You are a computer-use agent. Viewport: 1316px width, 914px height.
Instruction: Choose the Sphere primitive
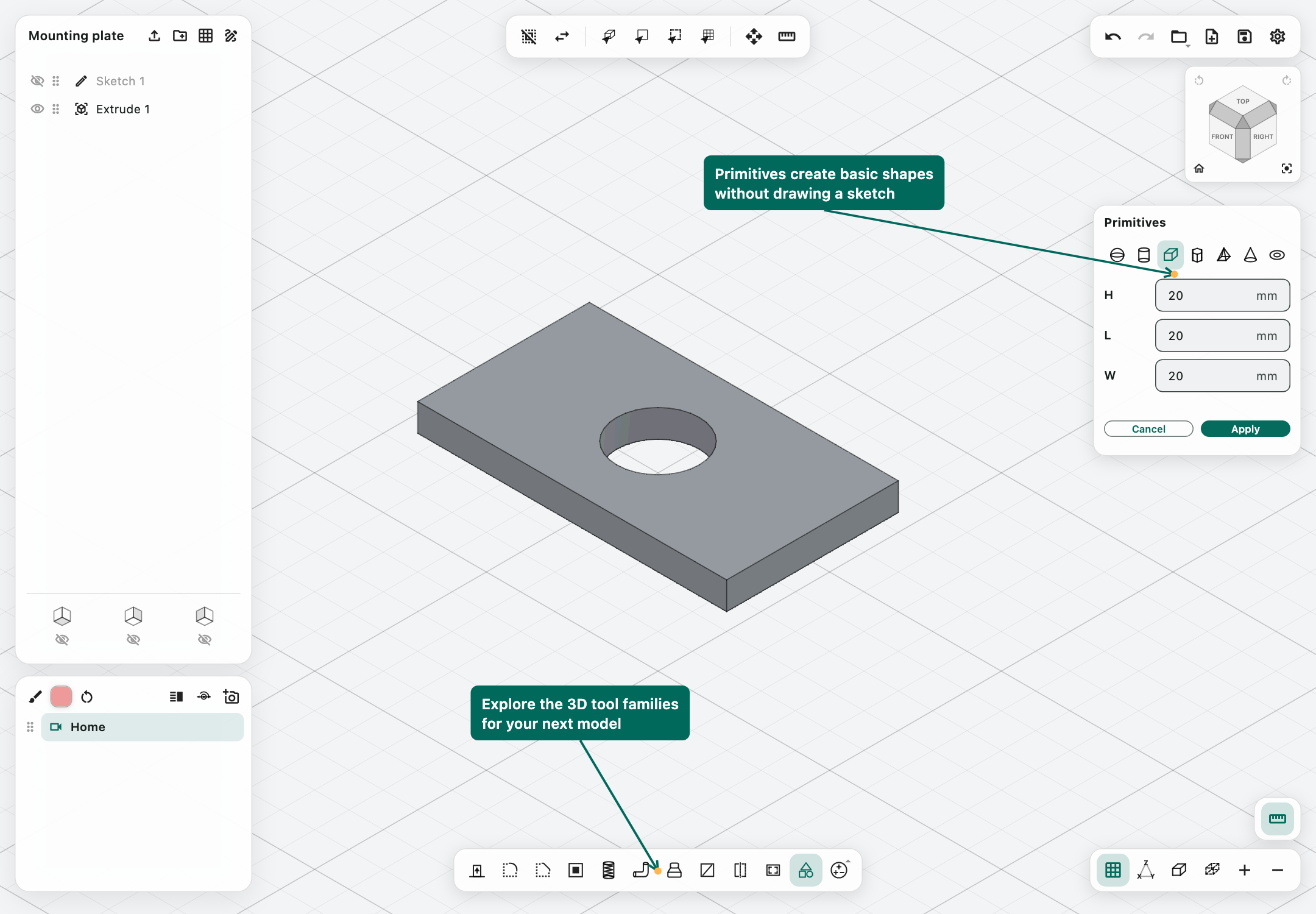(x=1117, y=255)
